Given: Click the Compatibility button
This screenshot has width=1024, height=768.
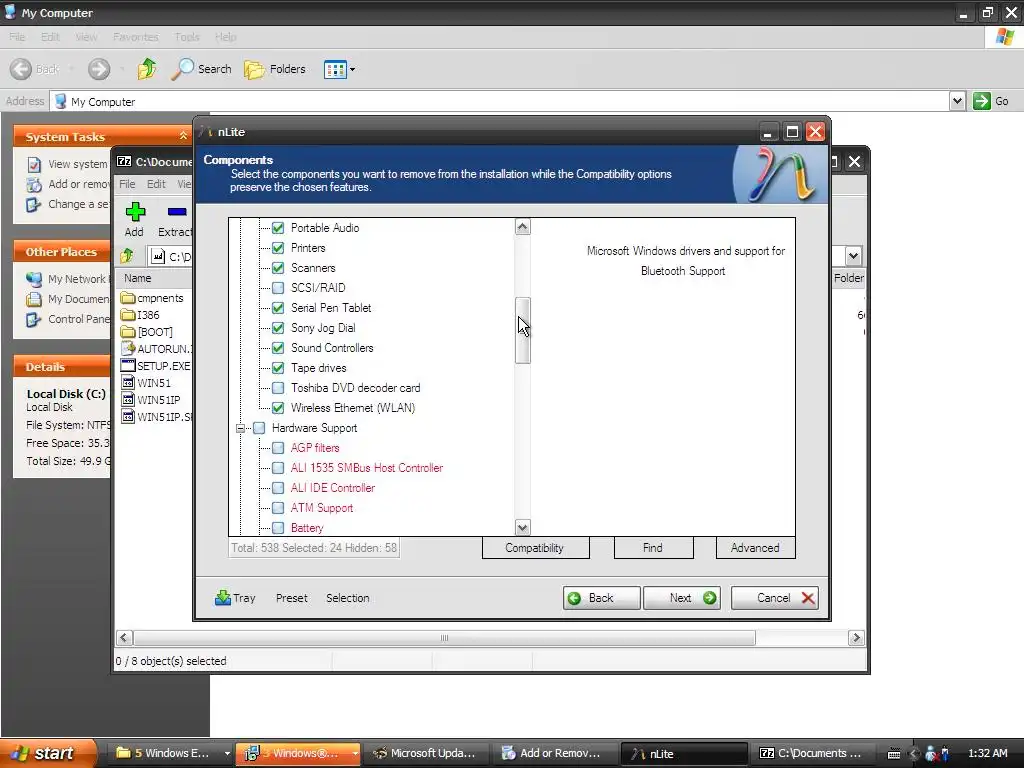Looking at the screenshot, I should coord(536,548).
